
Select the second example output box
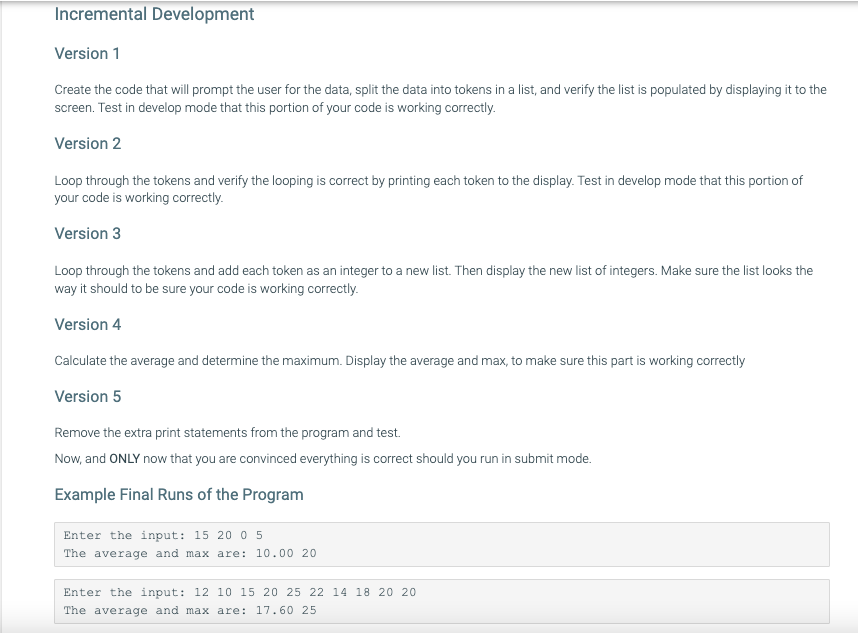point(440,601)
